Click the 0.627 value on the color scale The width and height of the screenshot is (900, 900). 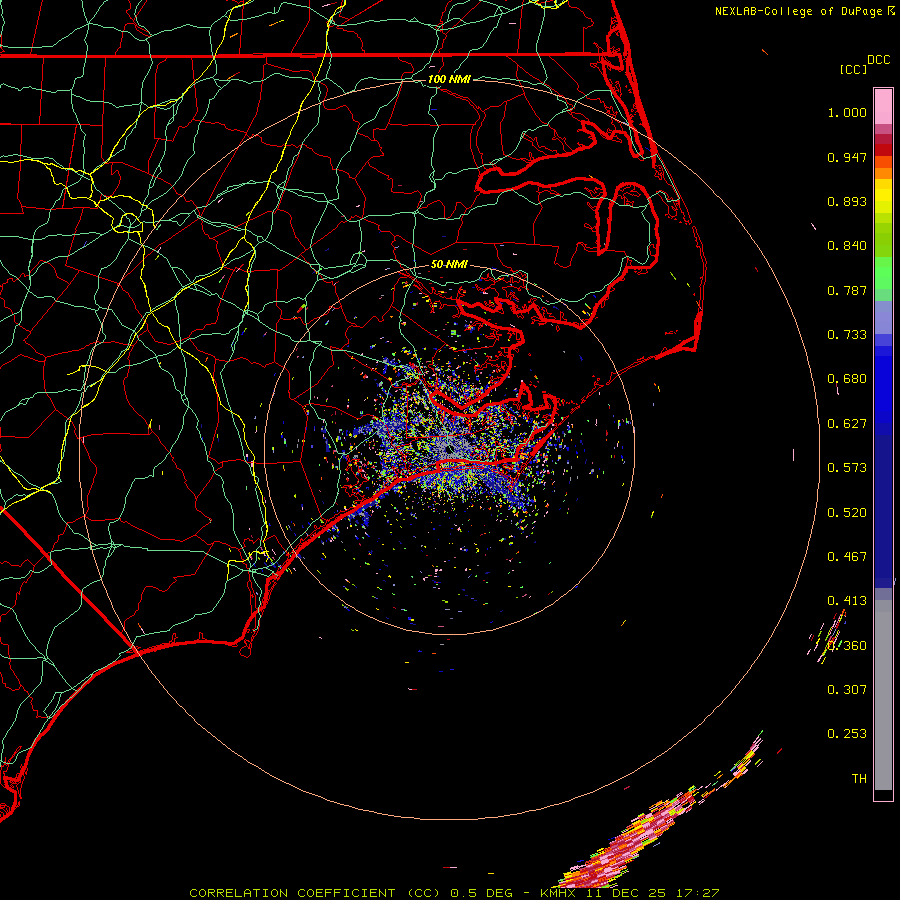847,424
